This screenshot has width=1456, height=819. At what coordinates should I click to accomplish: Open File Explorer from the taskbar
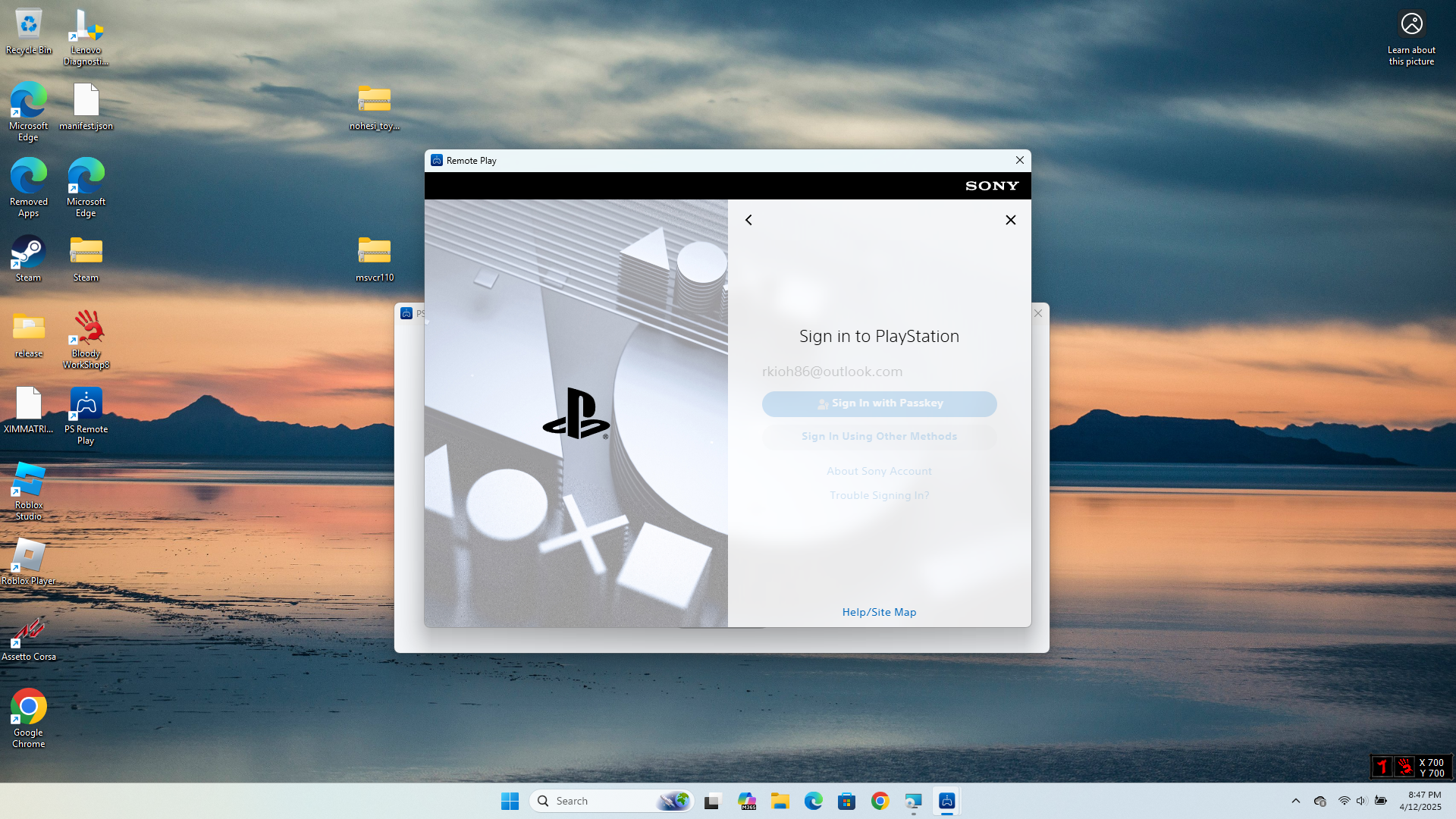pyautogui.click(x=780, y=801)
